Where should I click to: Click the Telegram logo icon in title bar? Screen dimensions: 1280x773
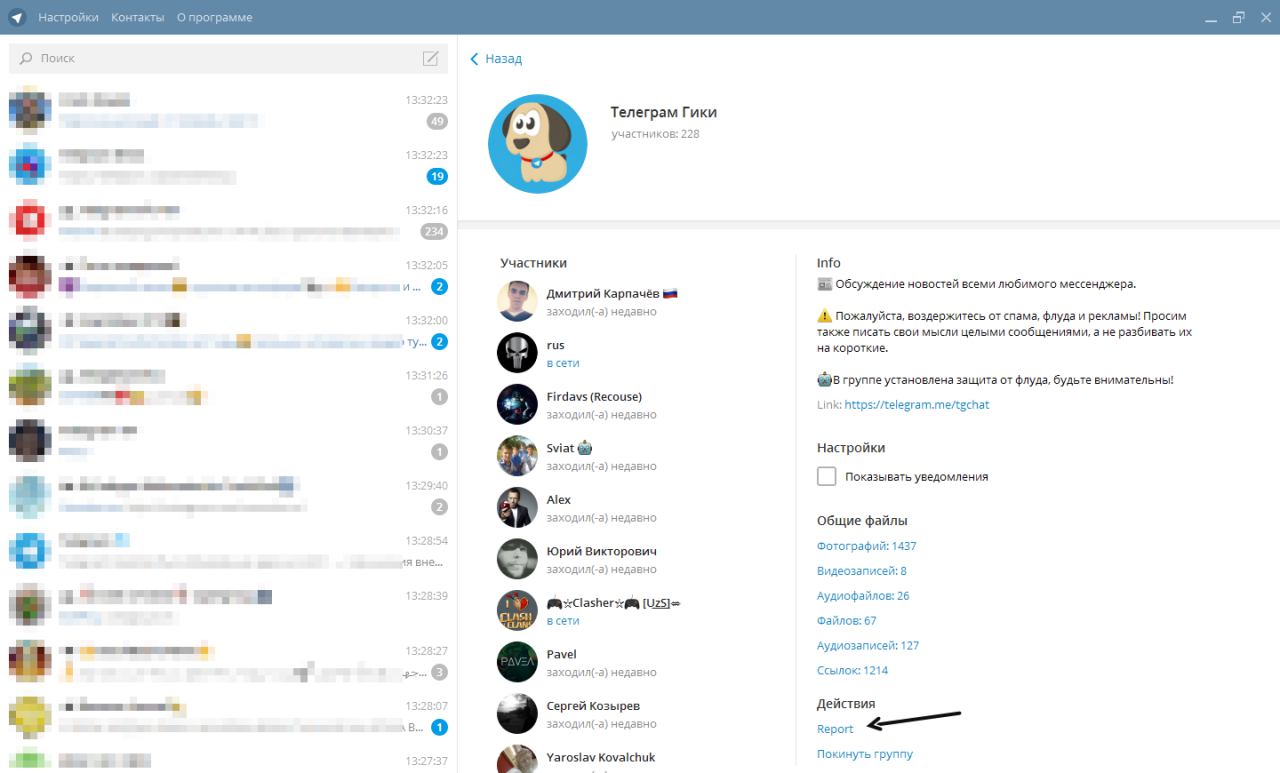coord(17,17)
